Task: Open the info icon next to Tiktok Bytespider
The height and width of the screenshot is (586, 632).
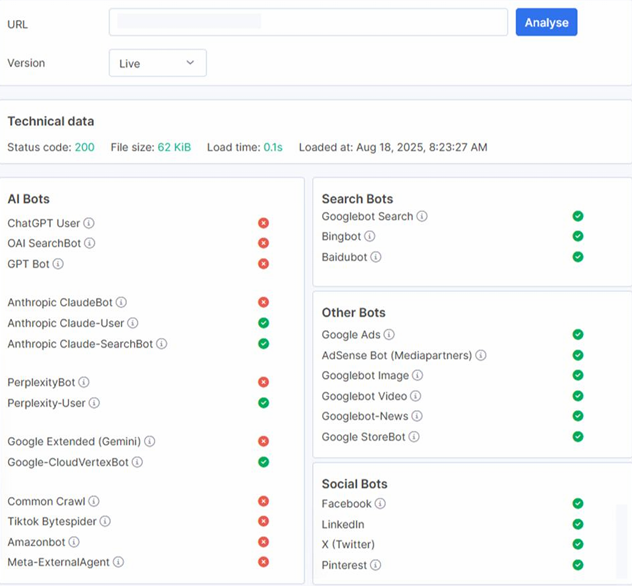Action: [x=105, y=521]
